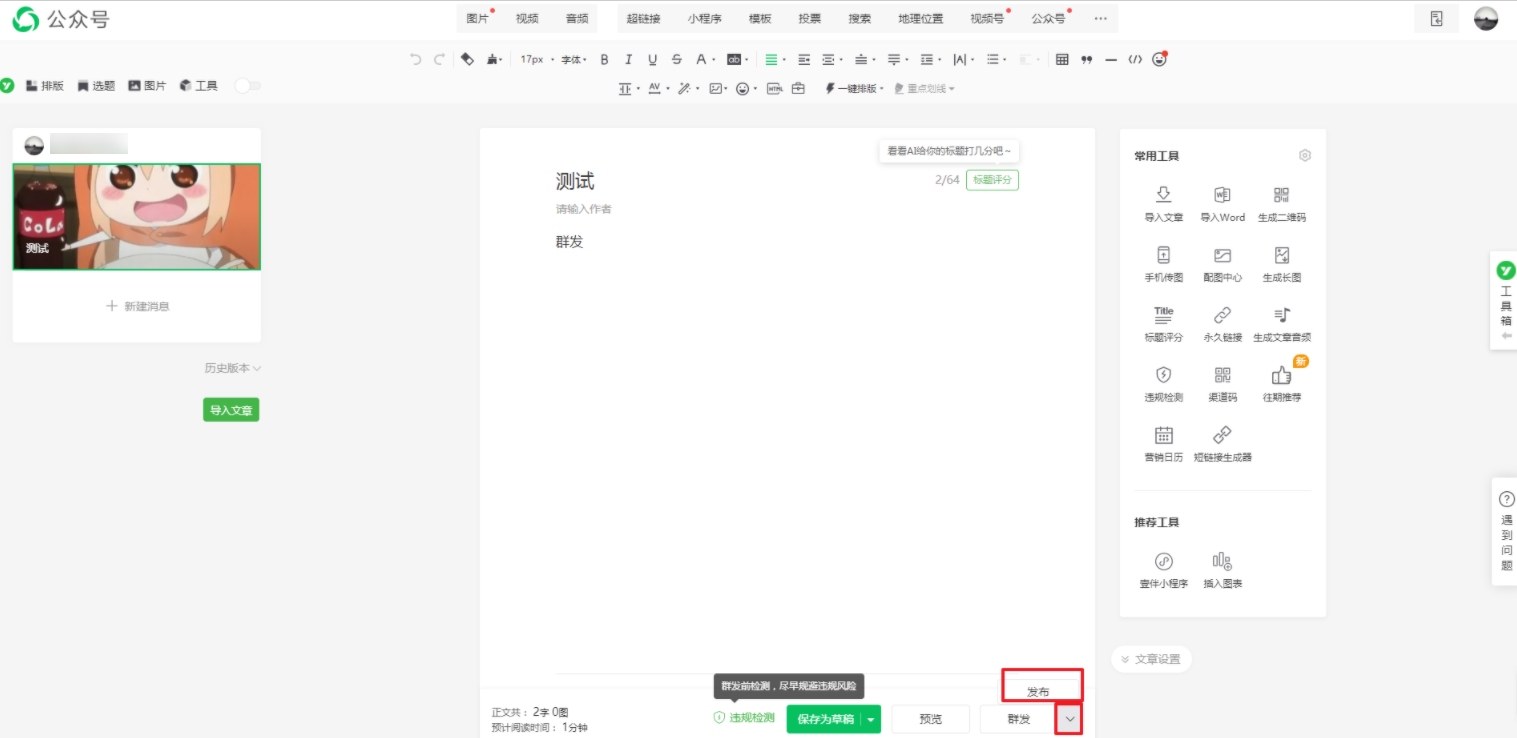Select 小程序 in the insert menu
Image resolution: width=1517 pixels, height=738 pixels.
(x=704, y=19)
